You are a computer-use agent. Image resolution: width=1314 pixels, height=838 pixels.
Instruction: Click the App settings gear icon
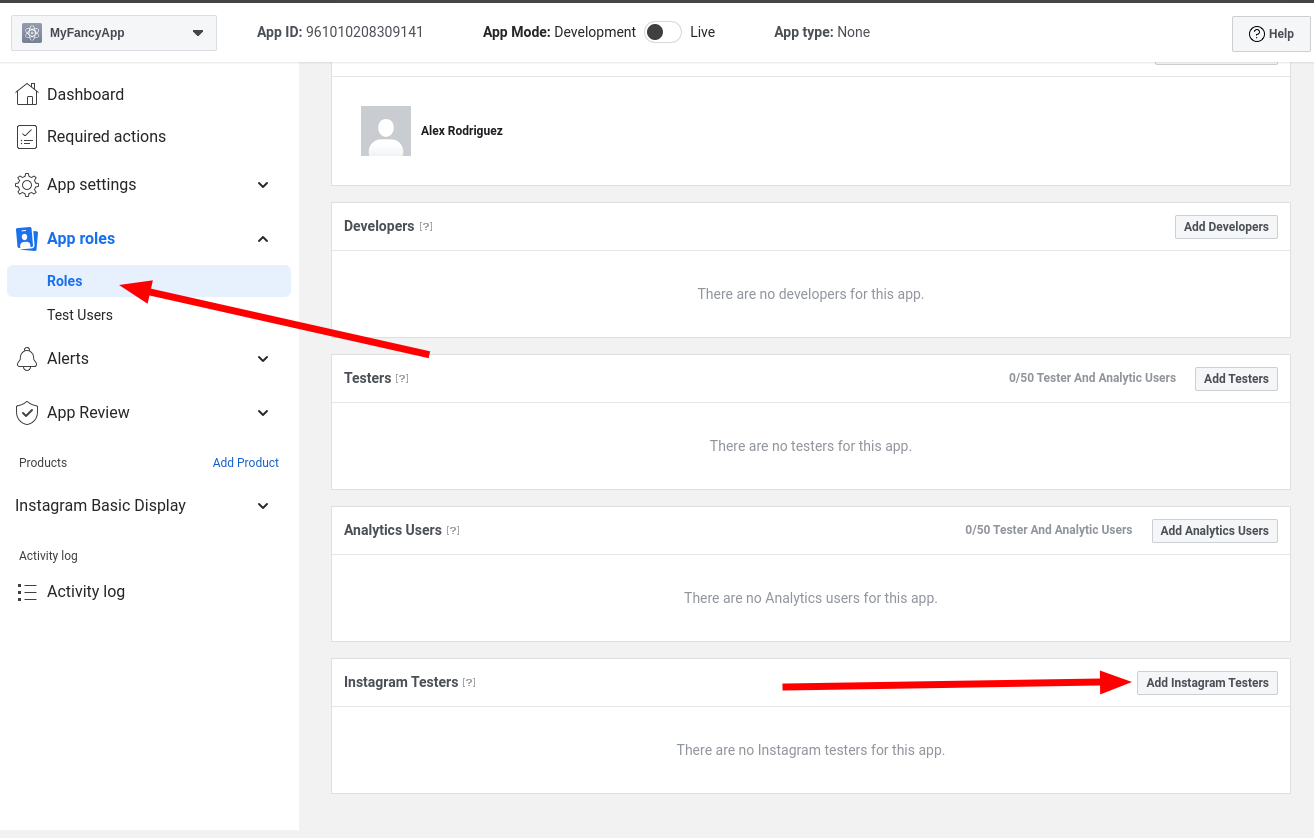(27, 185)
